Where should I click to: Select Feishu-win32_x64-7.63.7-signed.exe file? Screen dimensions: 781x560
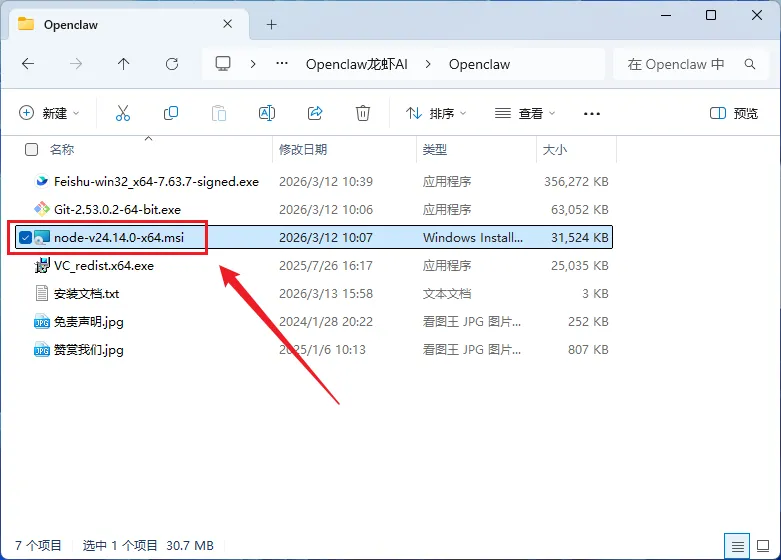click(x=156, y=182)
